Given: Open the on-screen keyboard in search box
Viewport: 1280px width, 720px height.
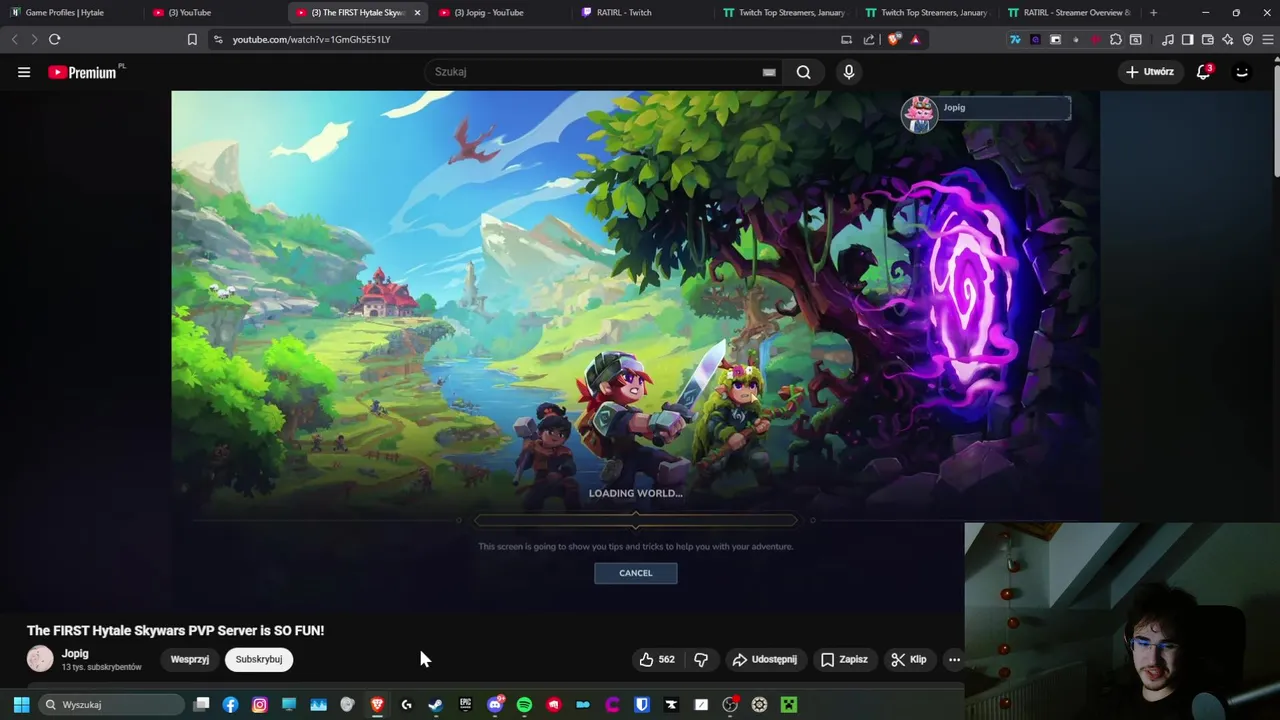Looking at the screenshot, I should click(769, 72).
